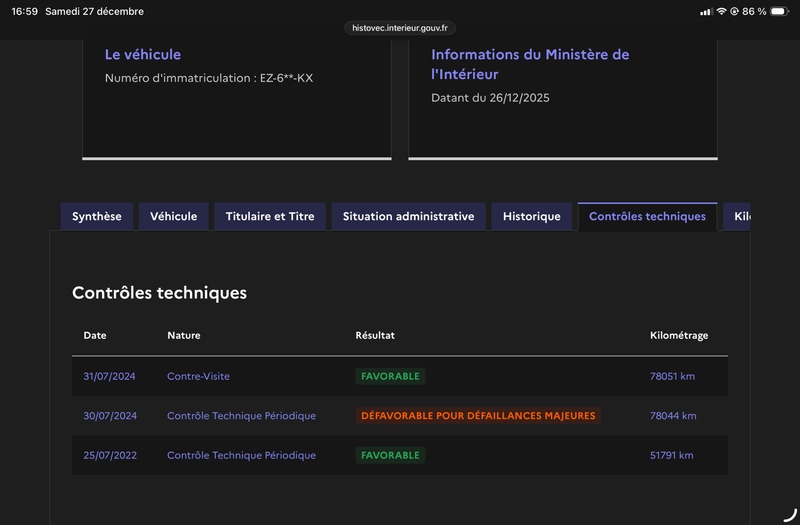Tap the battery icon in status bar
This screenshot has width=800, height=525.
point(779,12)
